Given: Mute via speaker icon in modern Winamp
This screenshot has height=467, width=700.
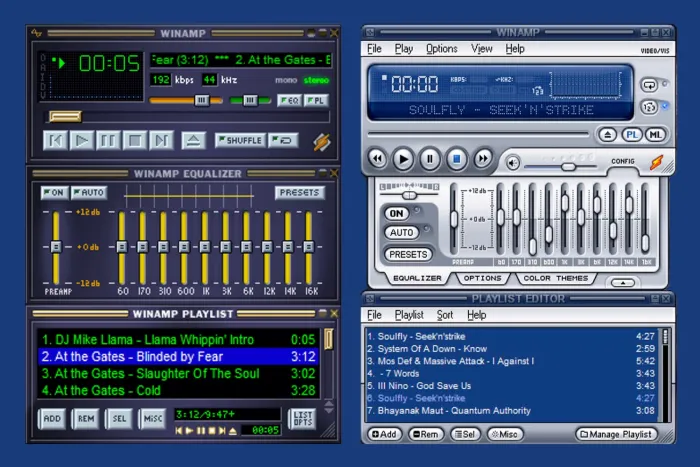Looking at the screenshot, I should (x=513, y=163).
